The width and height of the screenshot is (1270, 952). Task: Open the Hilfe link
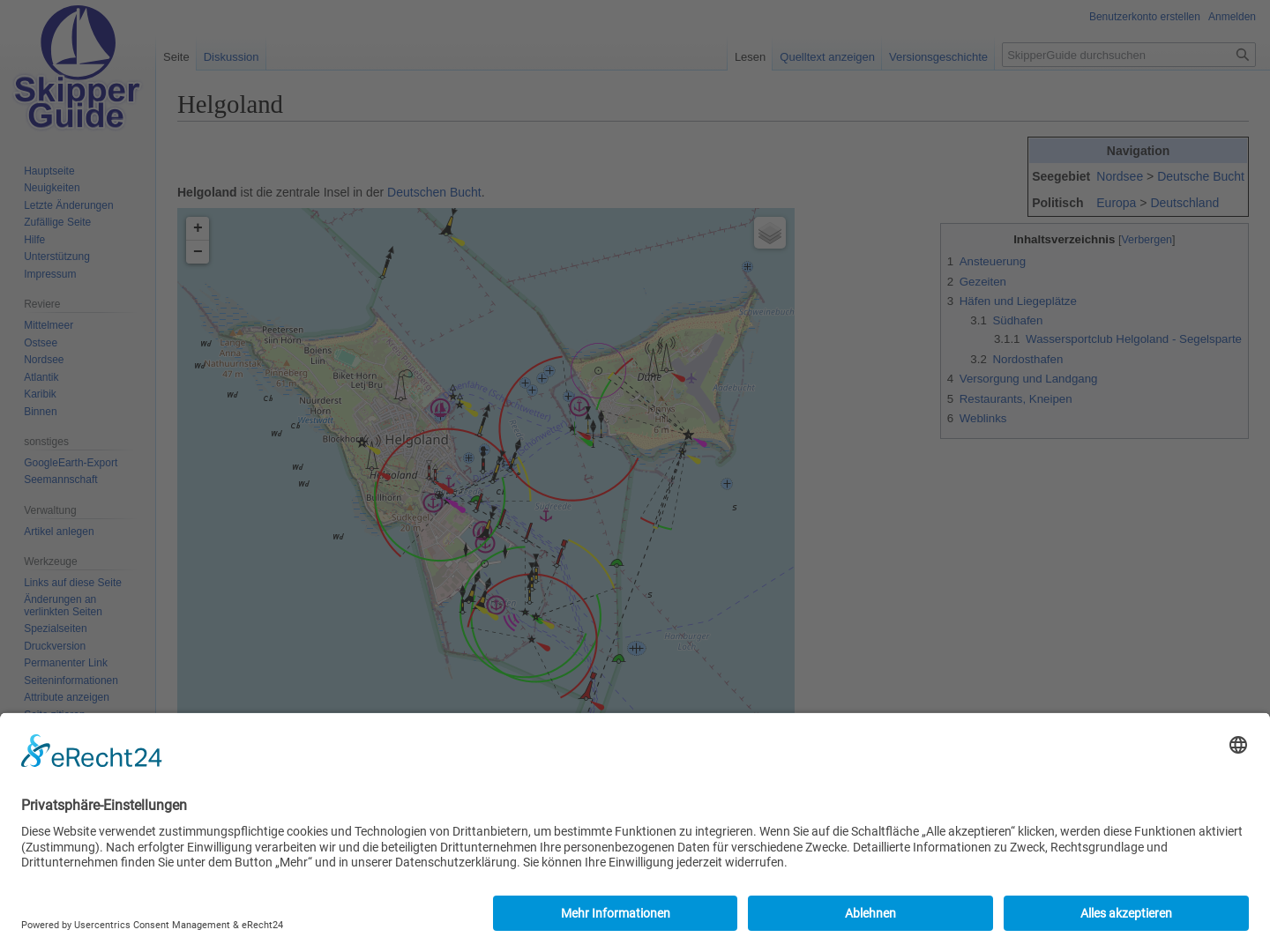tap(34, 240)
